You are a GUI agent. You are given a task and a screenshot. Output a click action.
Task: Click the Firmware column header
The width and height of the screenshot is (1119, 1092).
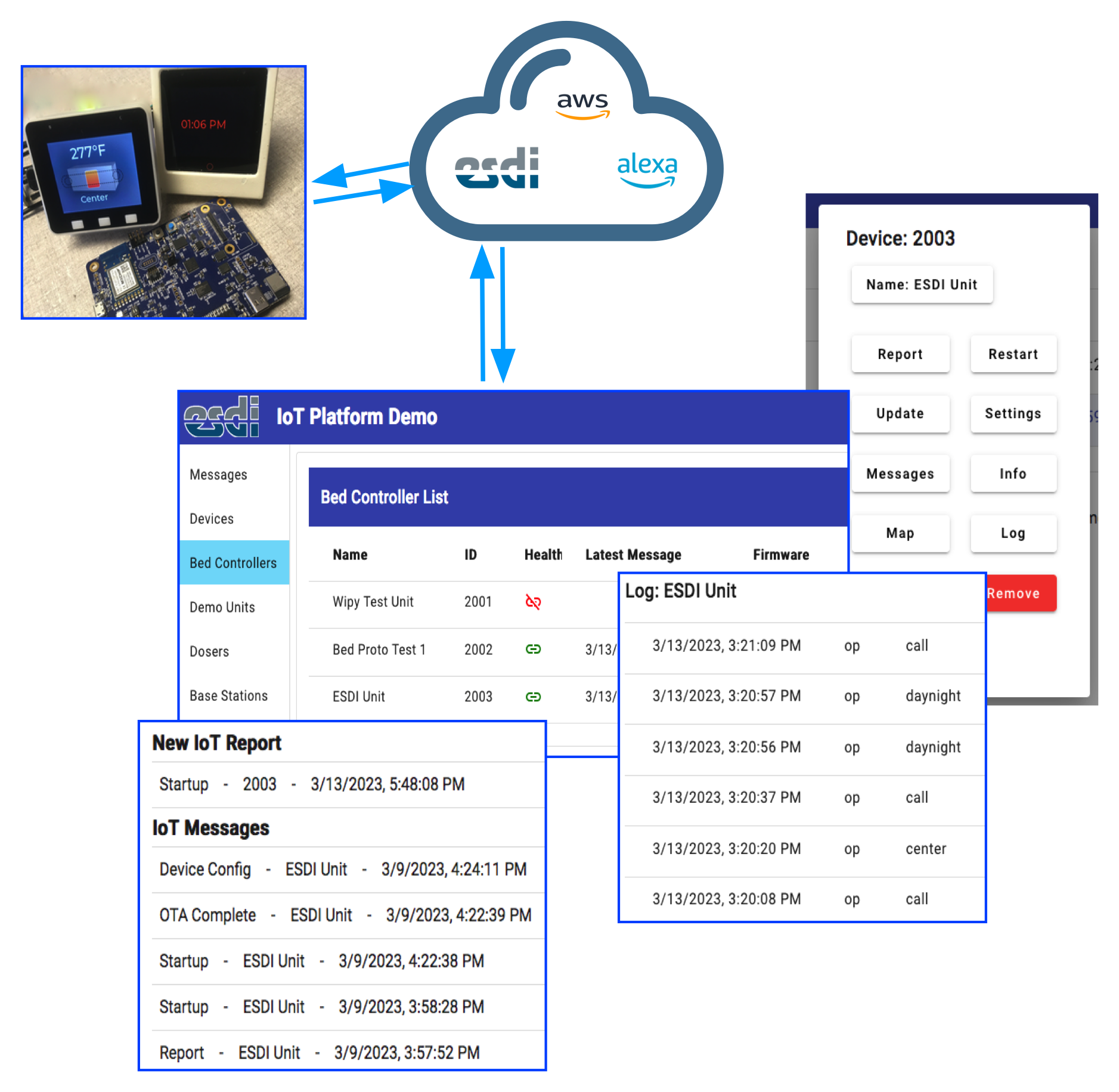781,555
